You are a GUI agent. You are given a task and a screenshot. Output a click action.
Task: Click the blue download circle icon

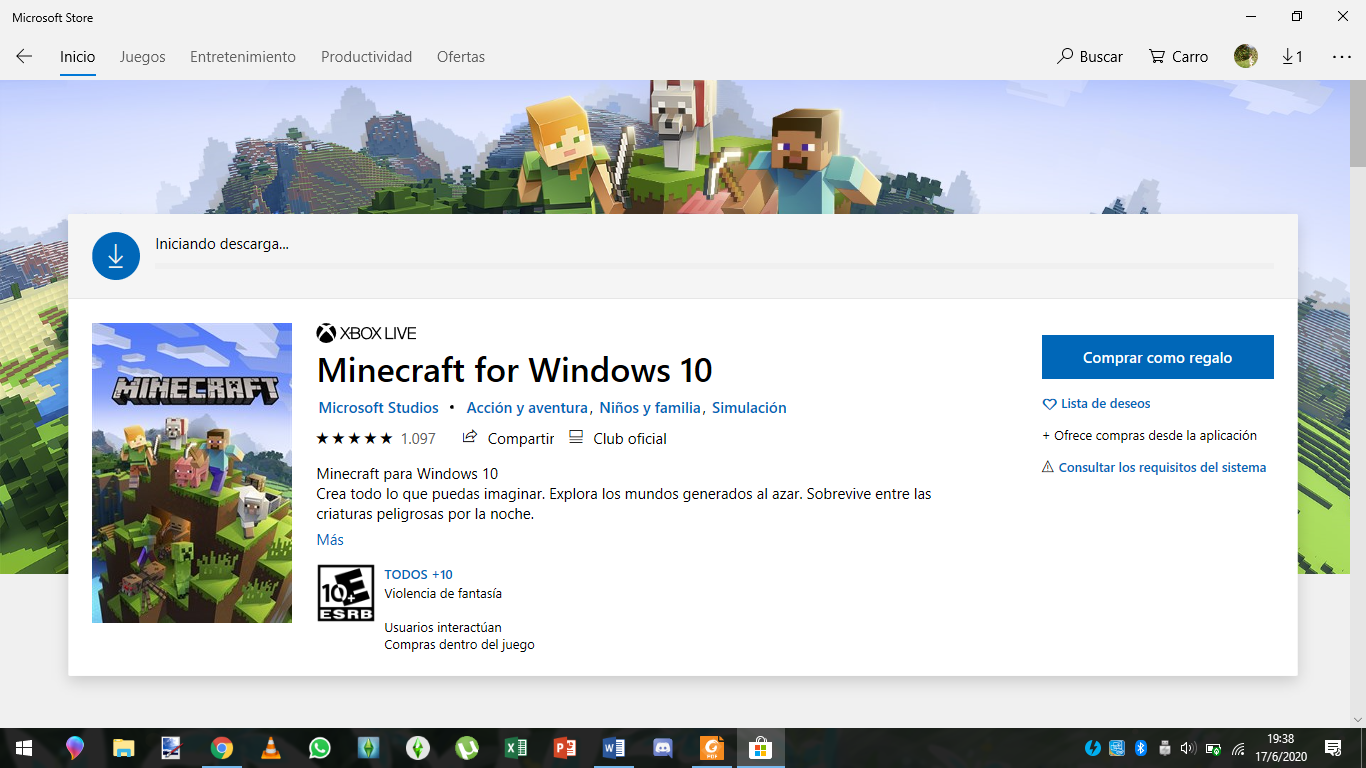pos(116,256)
